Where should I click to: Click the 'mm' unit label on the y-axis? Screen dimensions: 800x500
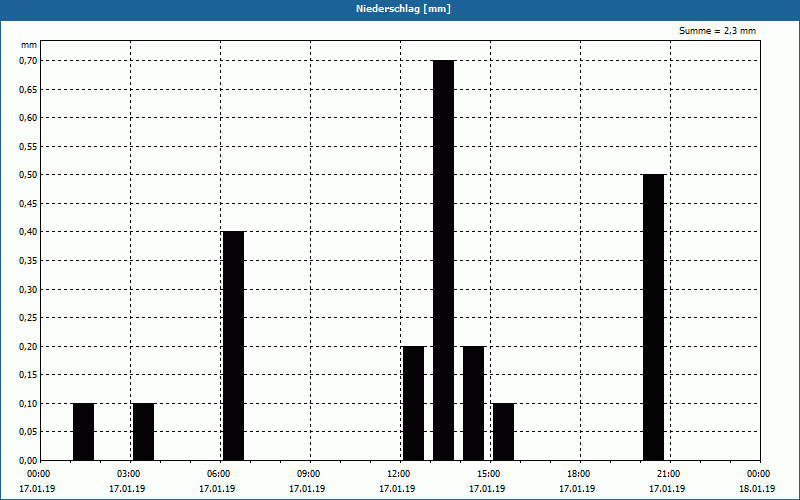click(x=29, y=45)
